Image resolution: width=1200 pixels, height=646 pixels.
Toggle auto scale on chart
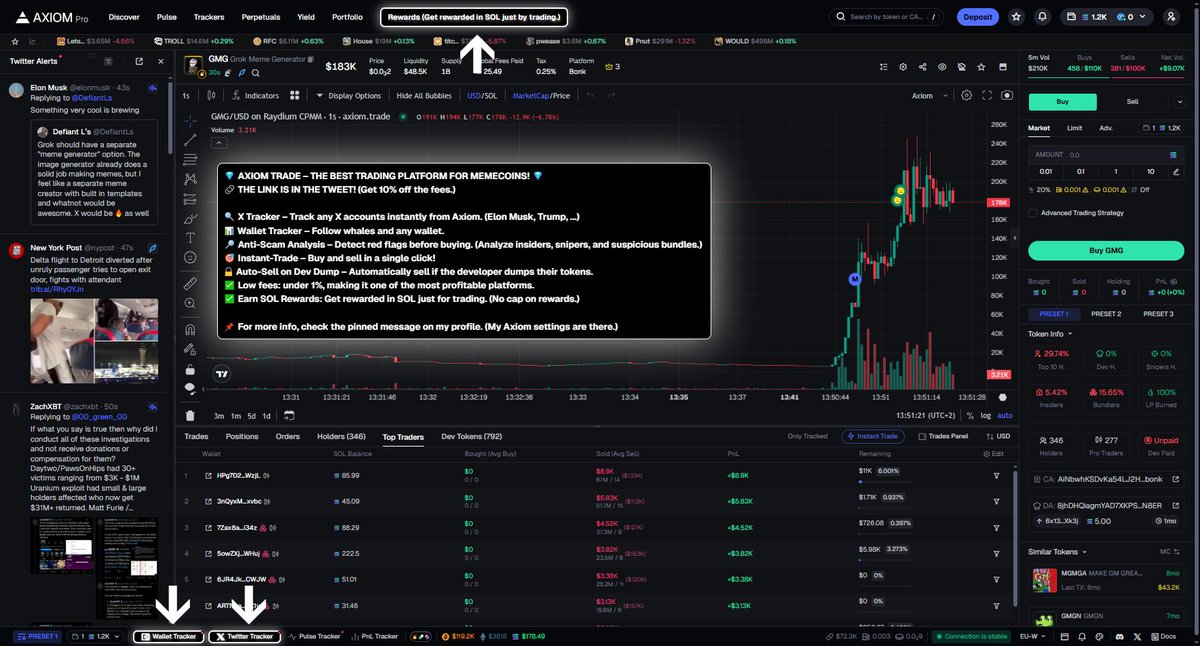click(1005, 415)
